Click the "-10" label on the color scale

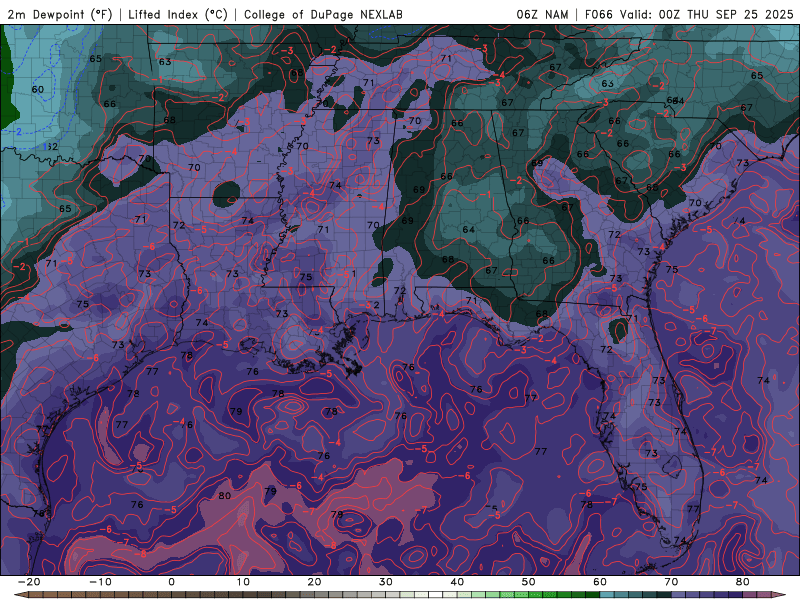[100, 582]
